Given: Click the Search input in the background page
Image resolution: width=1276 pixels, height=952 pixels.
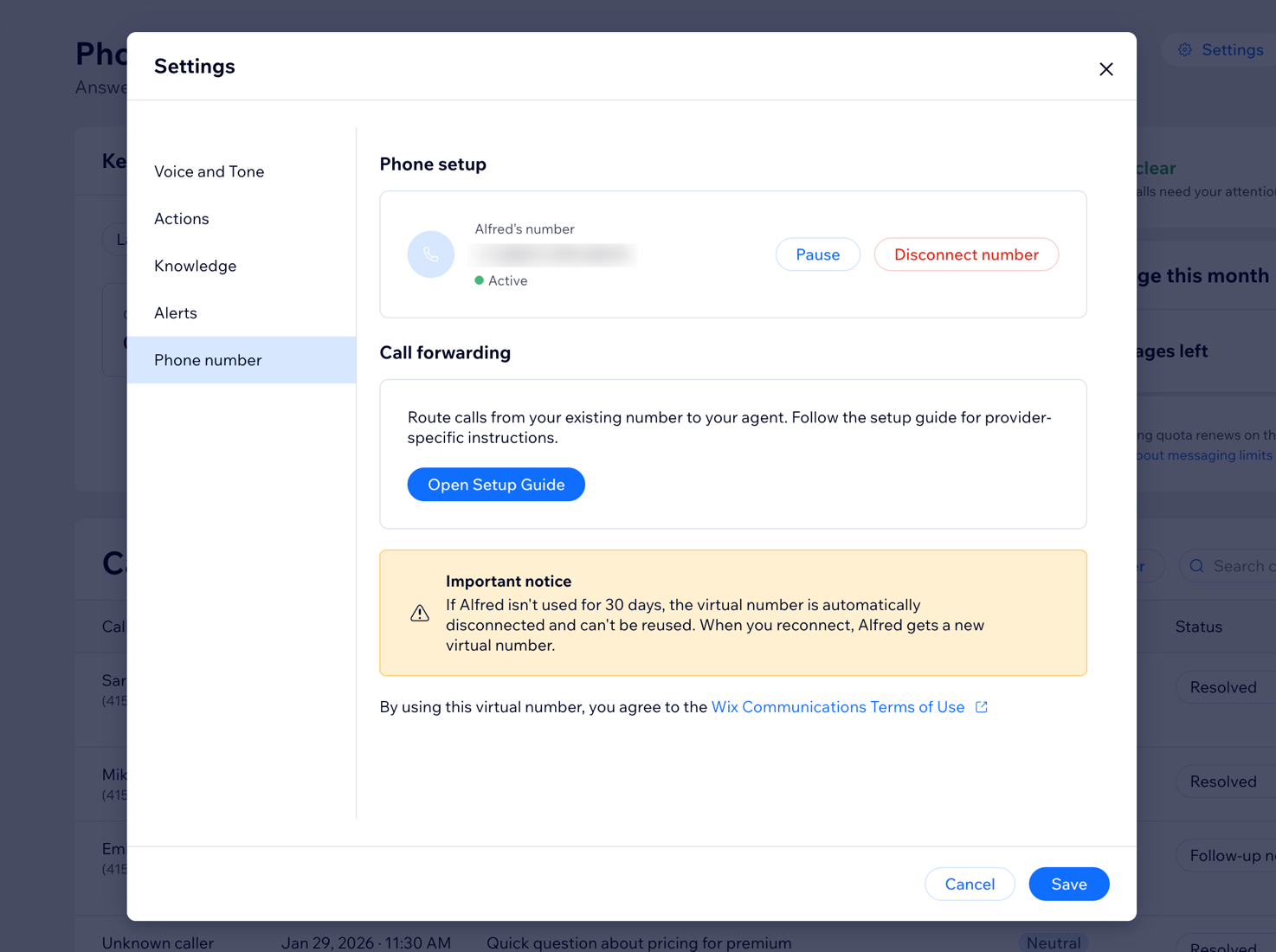Looking at the screenshot, I should [x=1228, y=566].
